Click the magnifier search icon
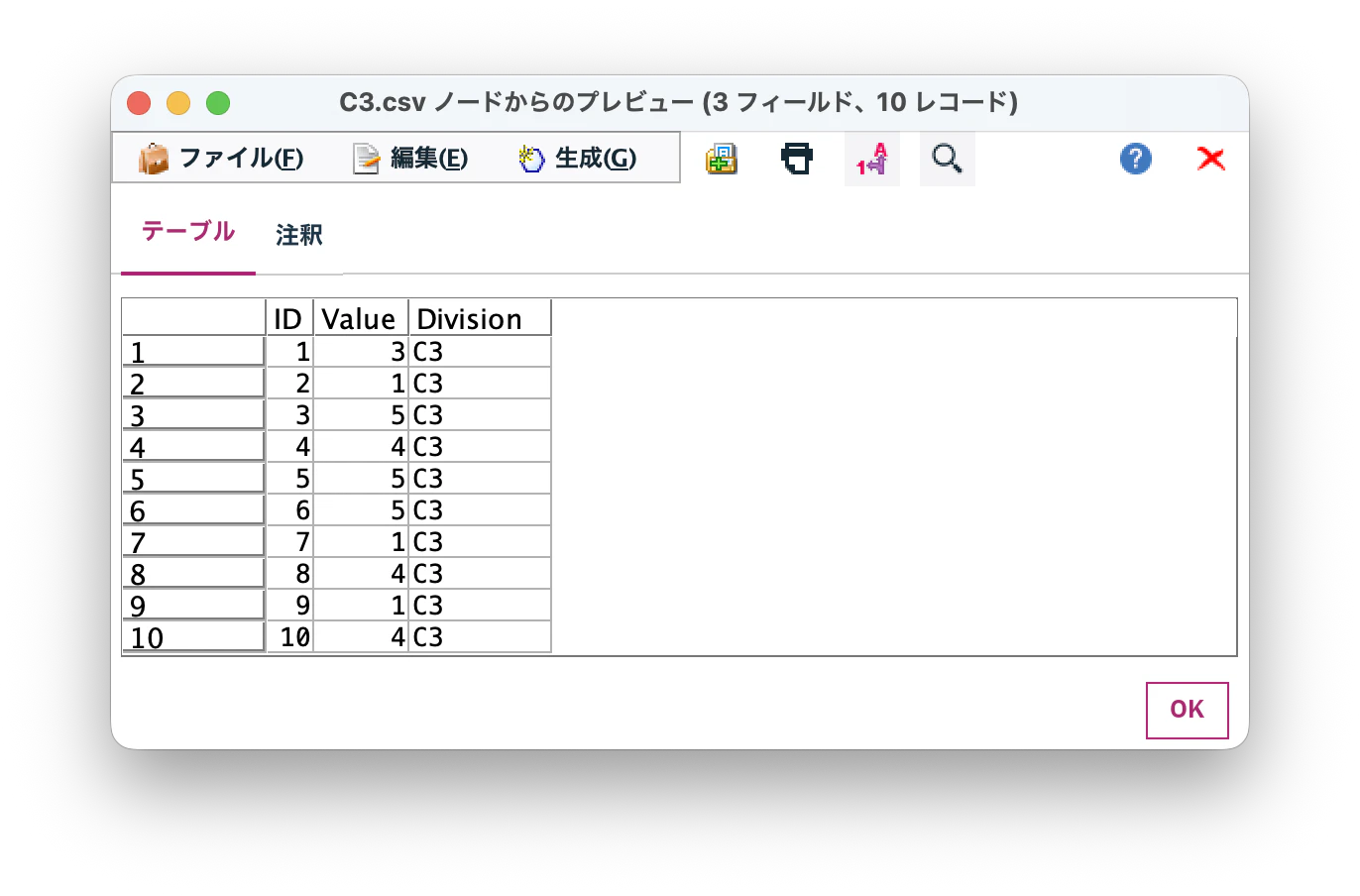The height and width of the screenshot is (896, 1360). coord(948,159)
